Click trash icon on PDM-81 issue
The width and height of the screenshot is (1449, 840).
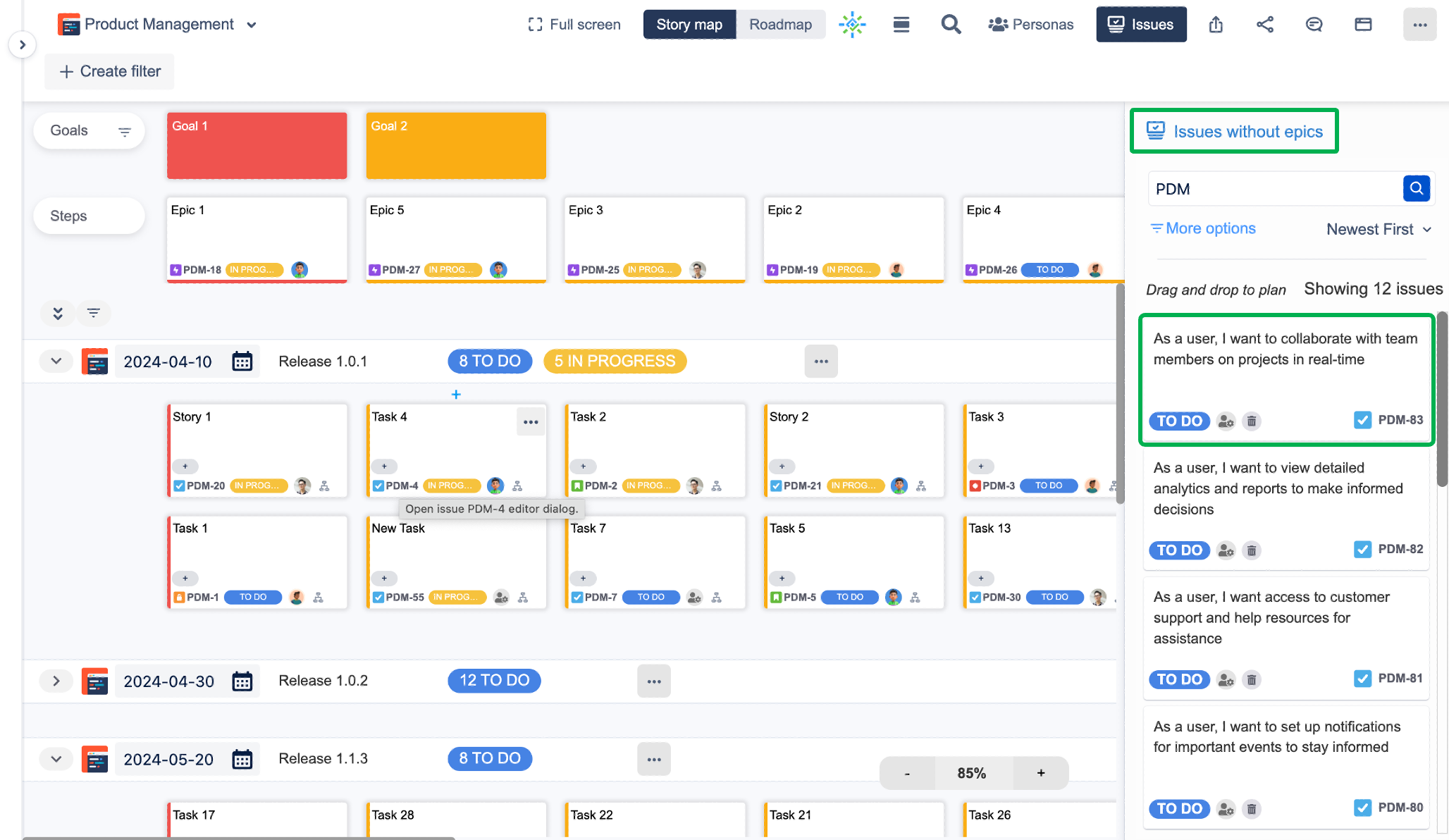coord(1252,680)
